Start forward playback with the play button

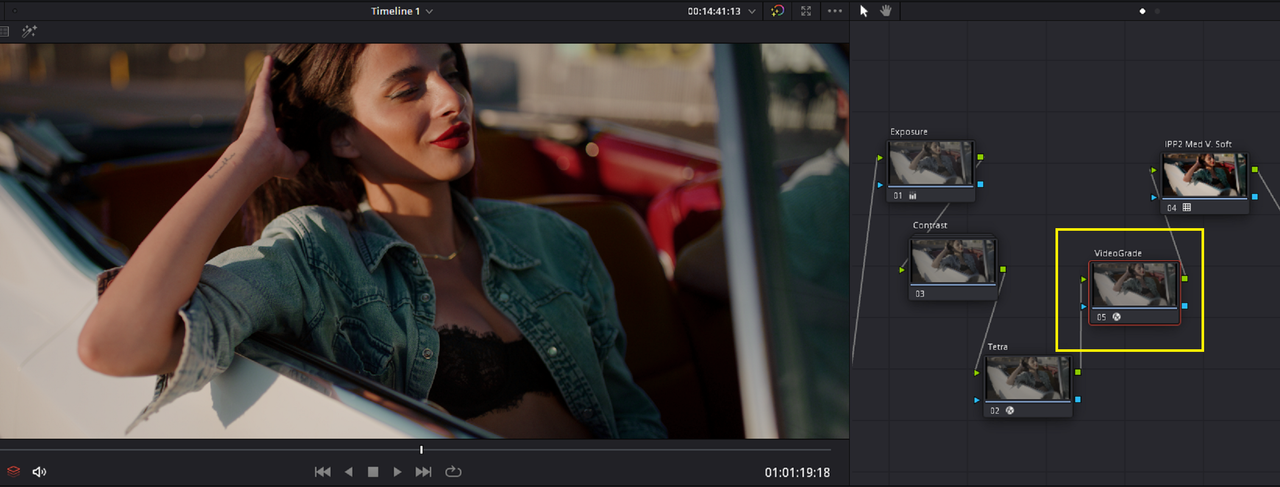click(398, 471)
